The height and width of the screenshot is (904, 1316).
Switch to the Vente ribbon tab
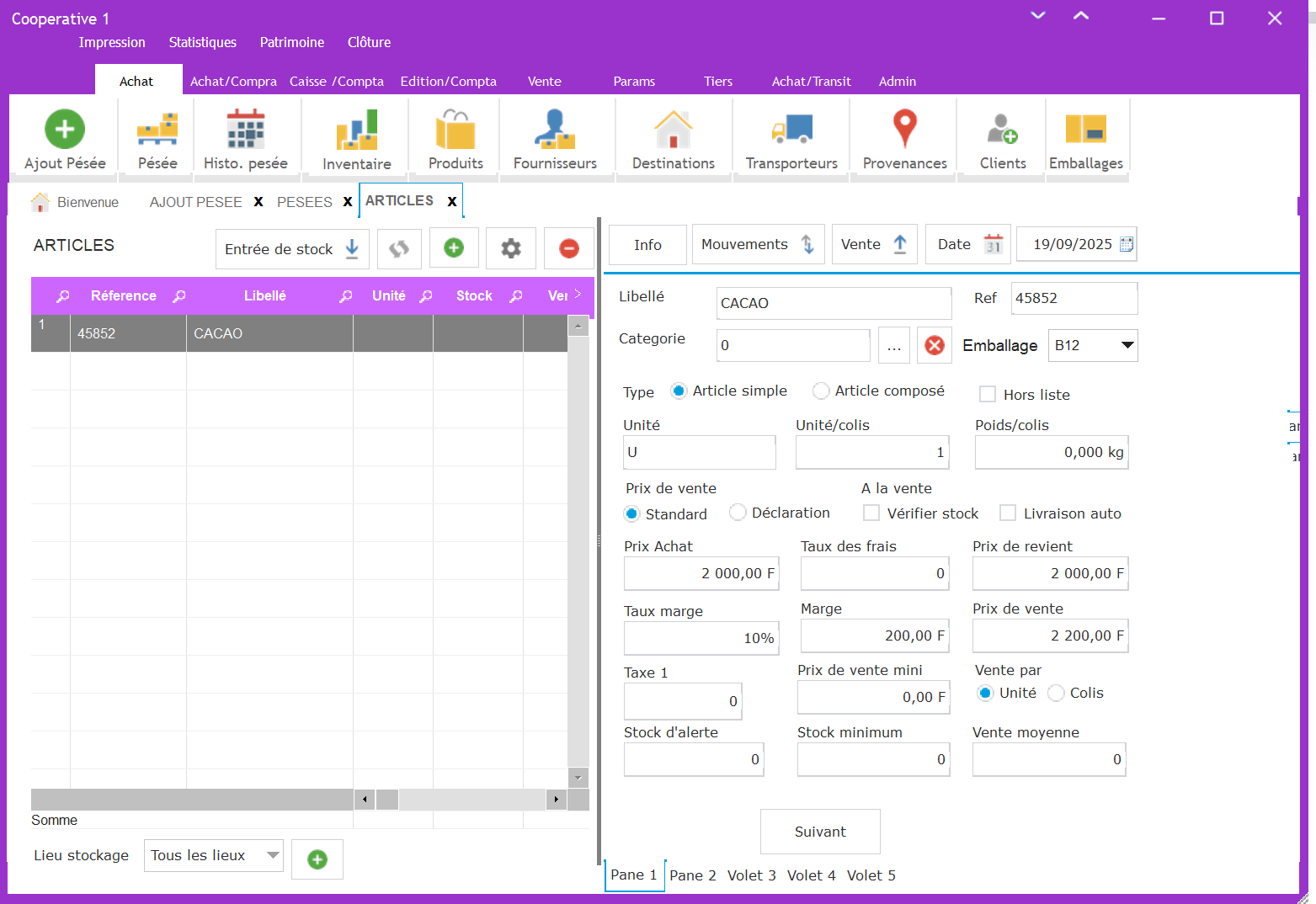coord(544,82)
